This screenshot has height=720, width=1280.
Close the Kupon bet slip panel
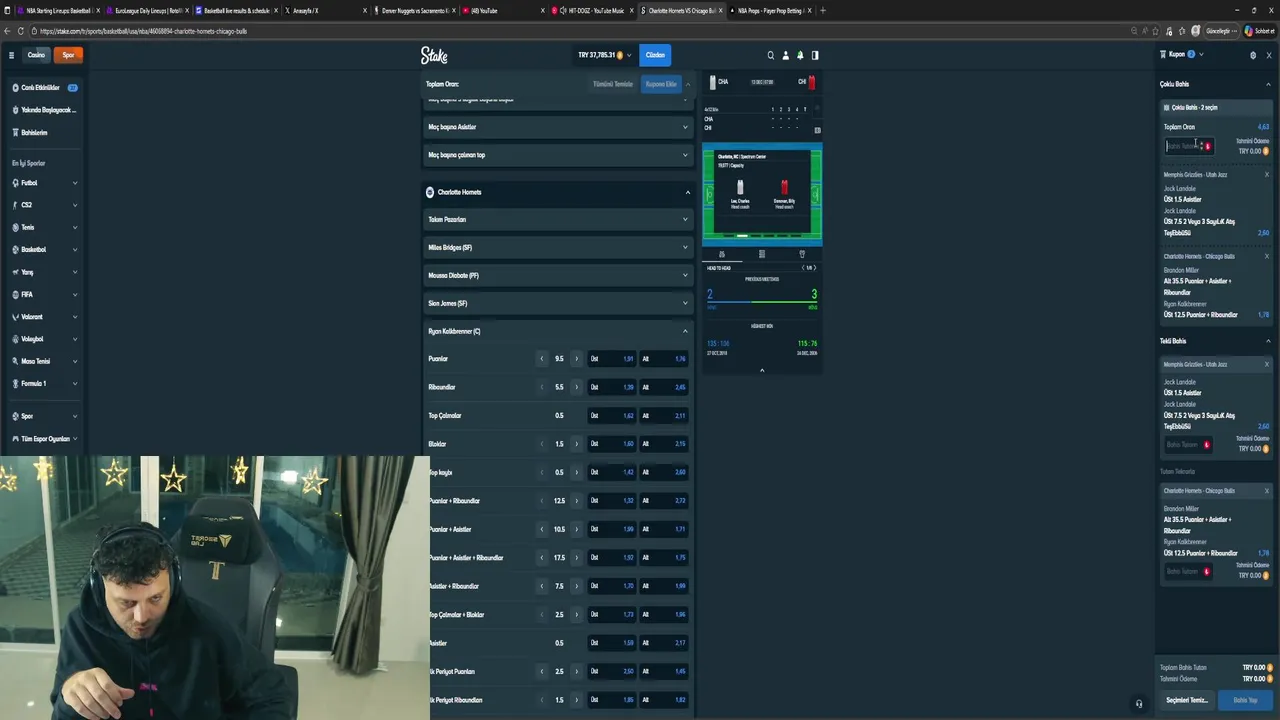[x=1269, y=55]
